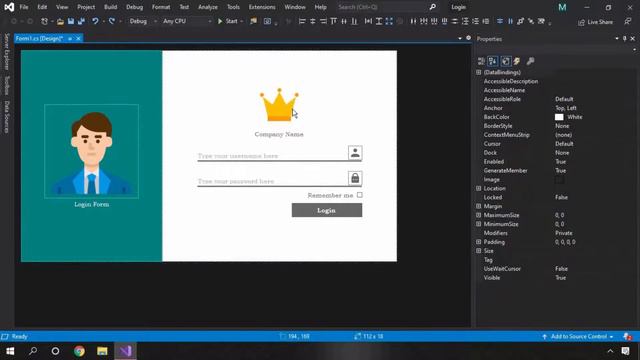Click the Bring to Front icon
Image resolution: width=640 pixels, height=360 pixels.
coord(520,21)
